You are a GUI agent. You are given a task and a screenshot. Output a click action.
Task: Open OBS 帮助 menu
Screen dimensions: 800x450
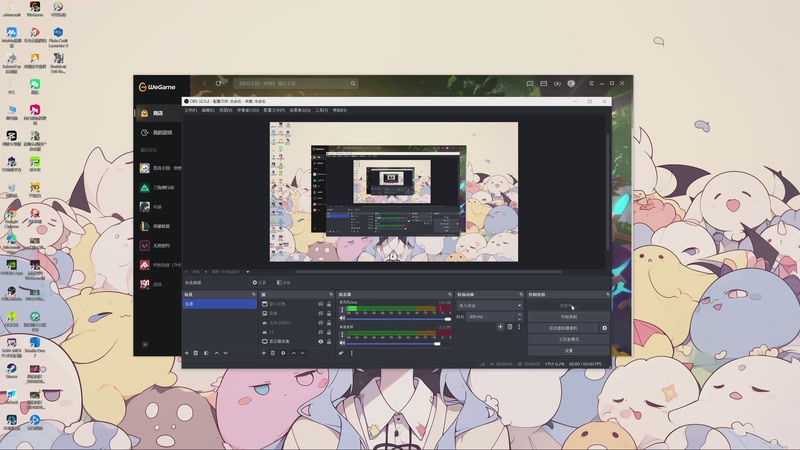click(x=340, y=110)
